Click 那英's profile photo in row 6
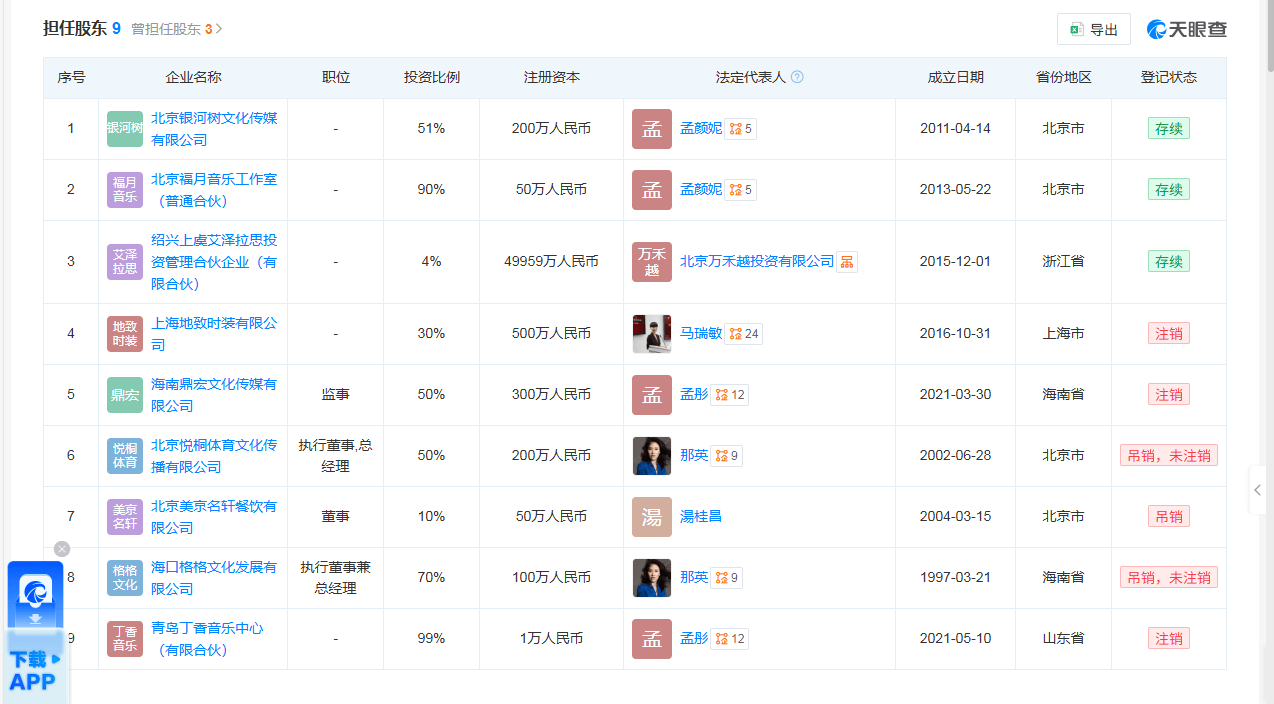 [x=651, y=455]
